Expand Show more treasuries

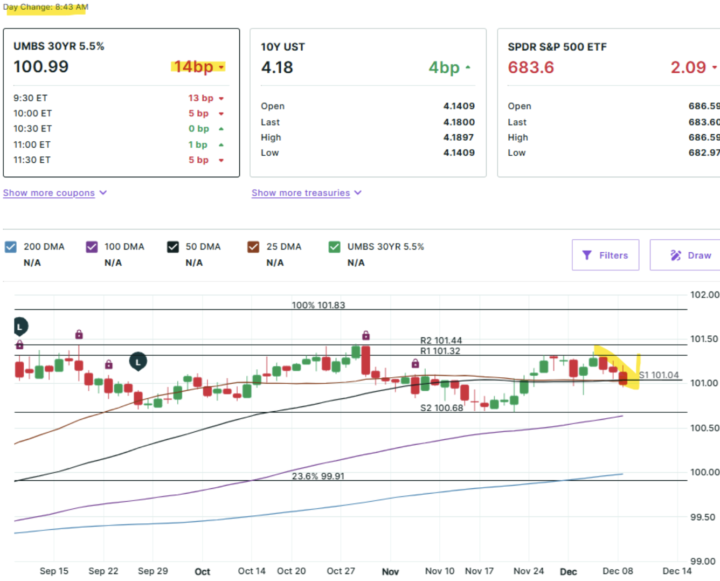coord(301,193)
